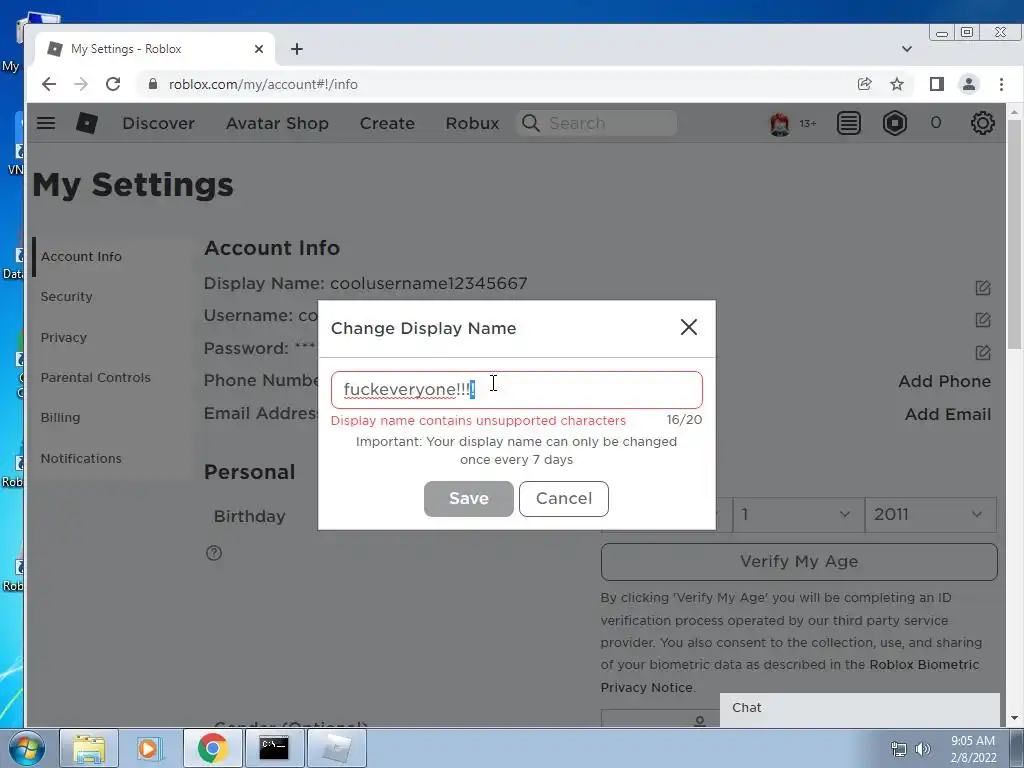Click the Verify My Age button
This screenshot has height=768, width=1024.
799,562
